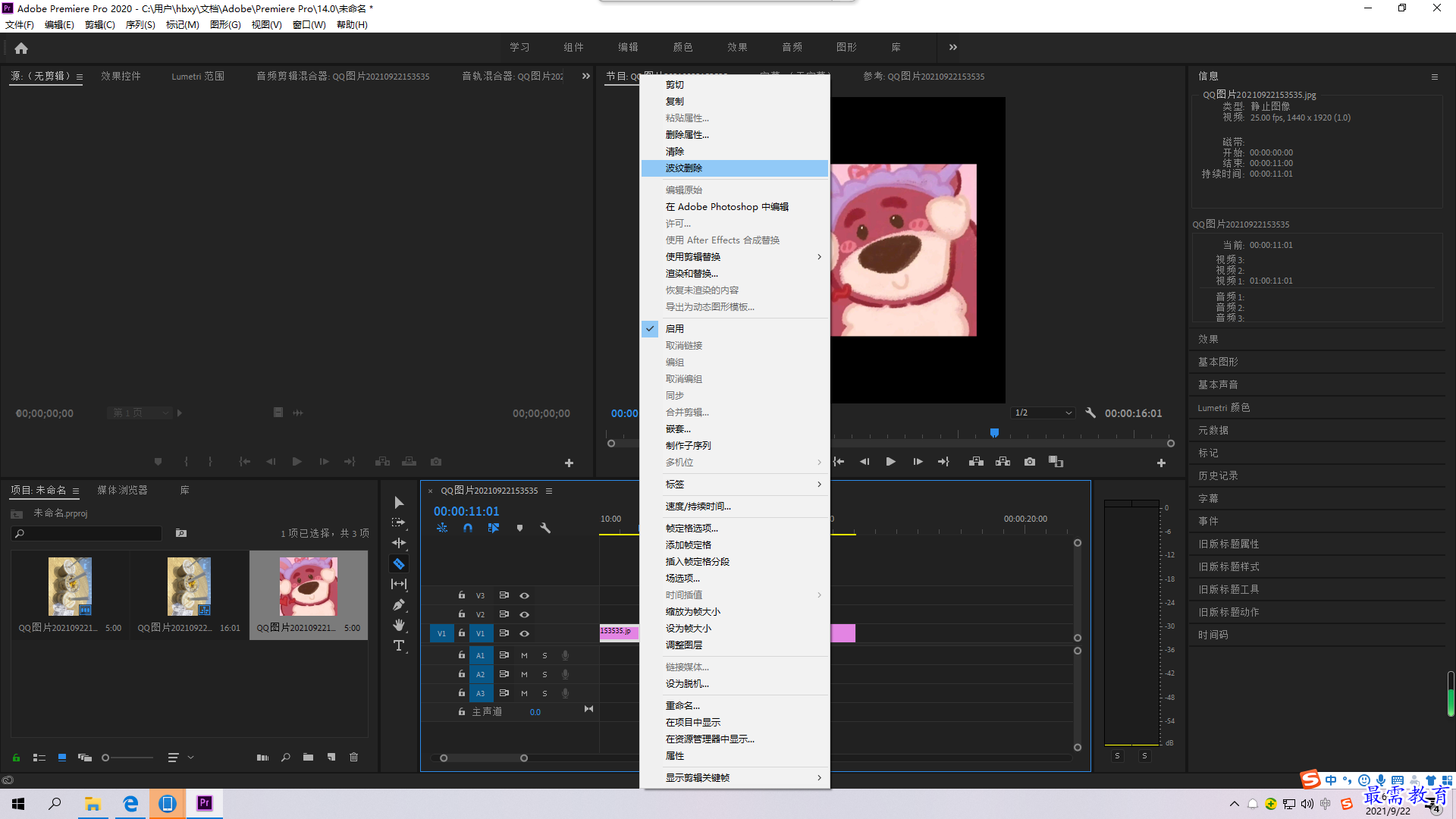The height and width of the screenshot is (819, 1456).
Task: Open the 颜色 workspace
Action: tap(682, 47)
